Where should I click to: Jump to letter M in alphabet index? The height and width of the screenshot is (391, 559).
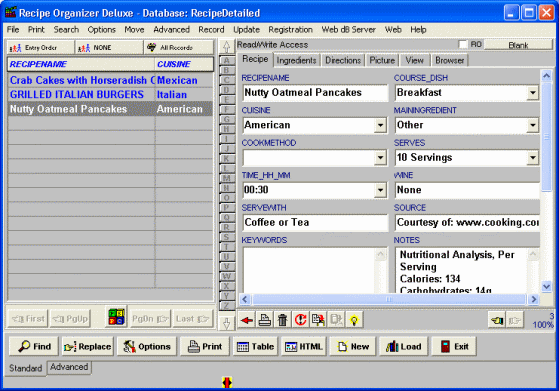(226, 178)
